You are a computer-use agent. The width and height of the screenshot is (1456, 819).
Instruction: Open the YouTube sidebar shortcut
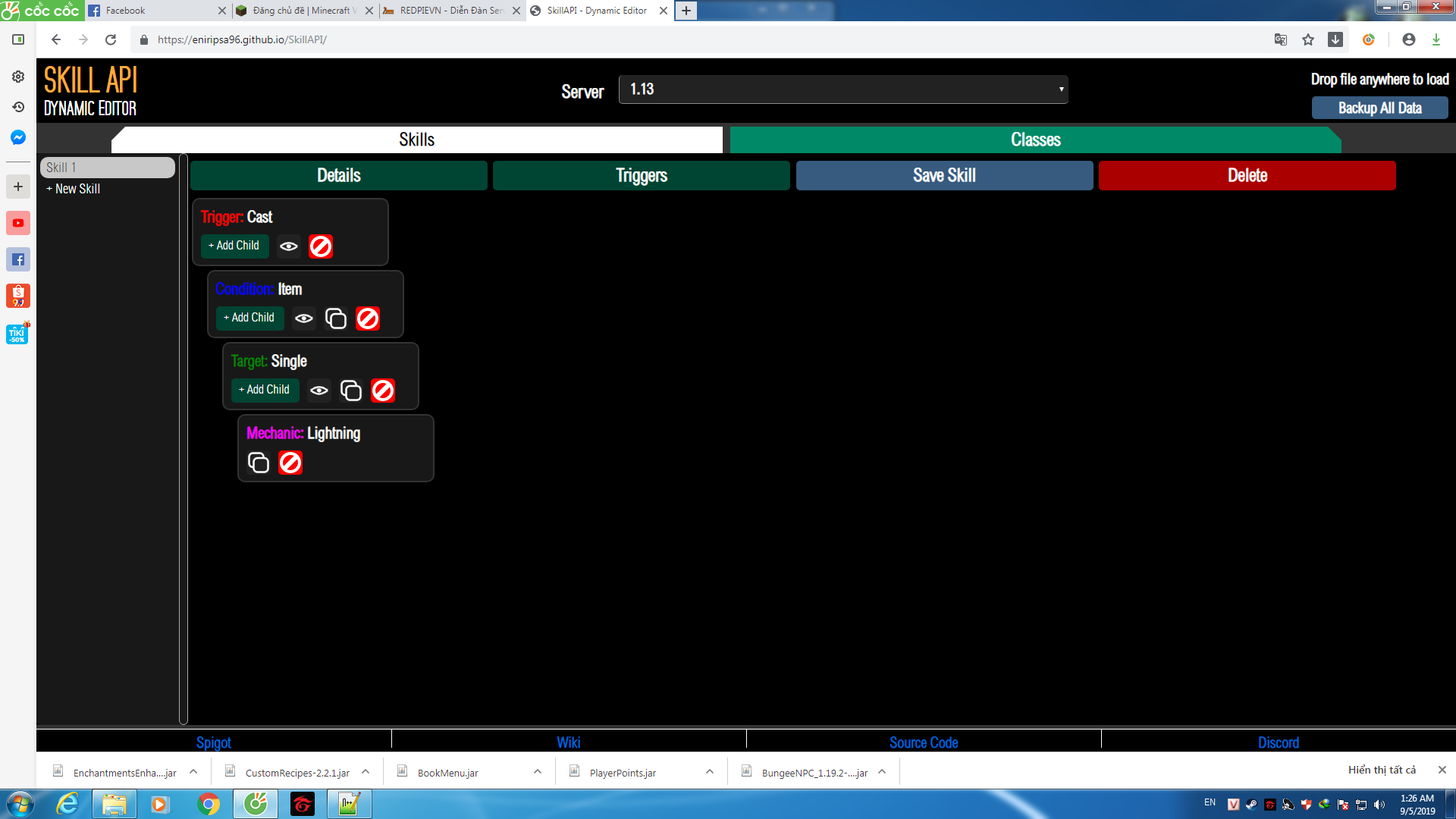(x=18, y=223)
